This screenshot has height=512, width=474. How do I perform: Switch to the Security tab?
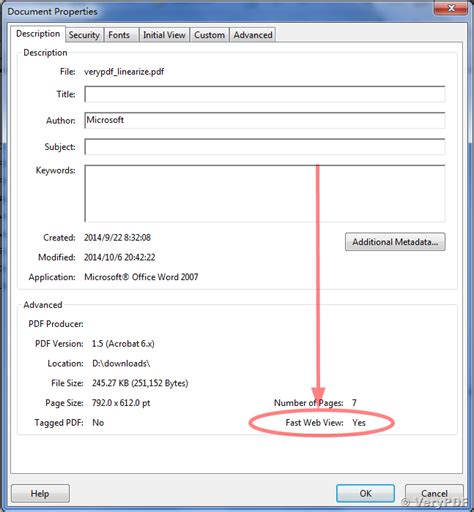coord(84,35)
